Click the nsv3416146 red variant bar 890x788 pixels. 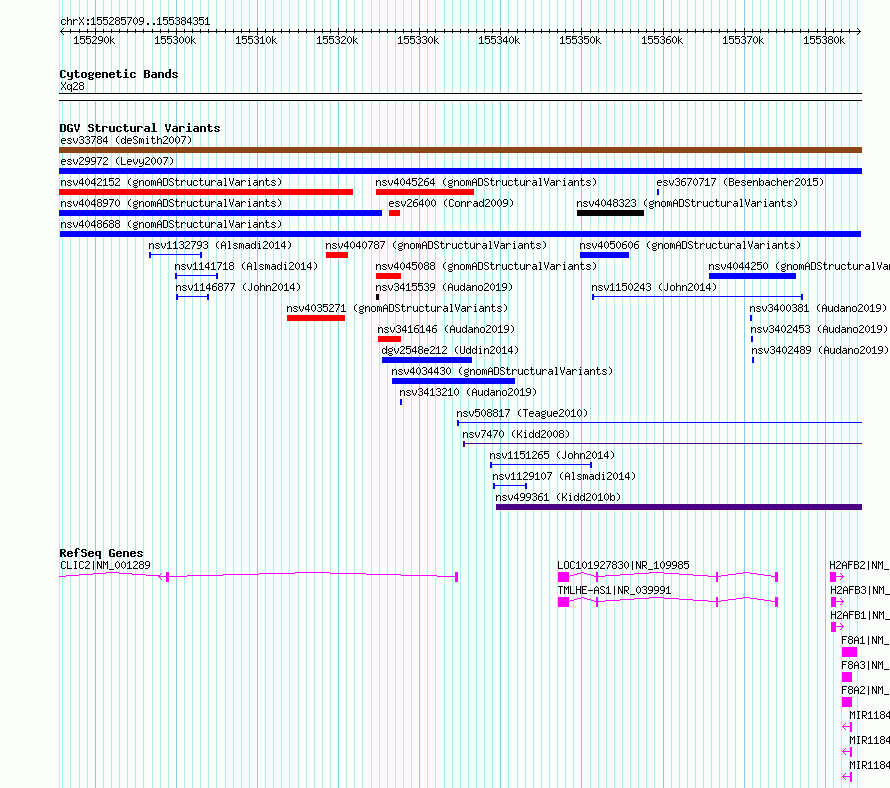(389, 339)
